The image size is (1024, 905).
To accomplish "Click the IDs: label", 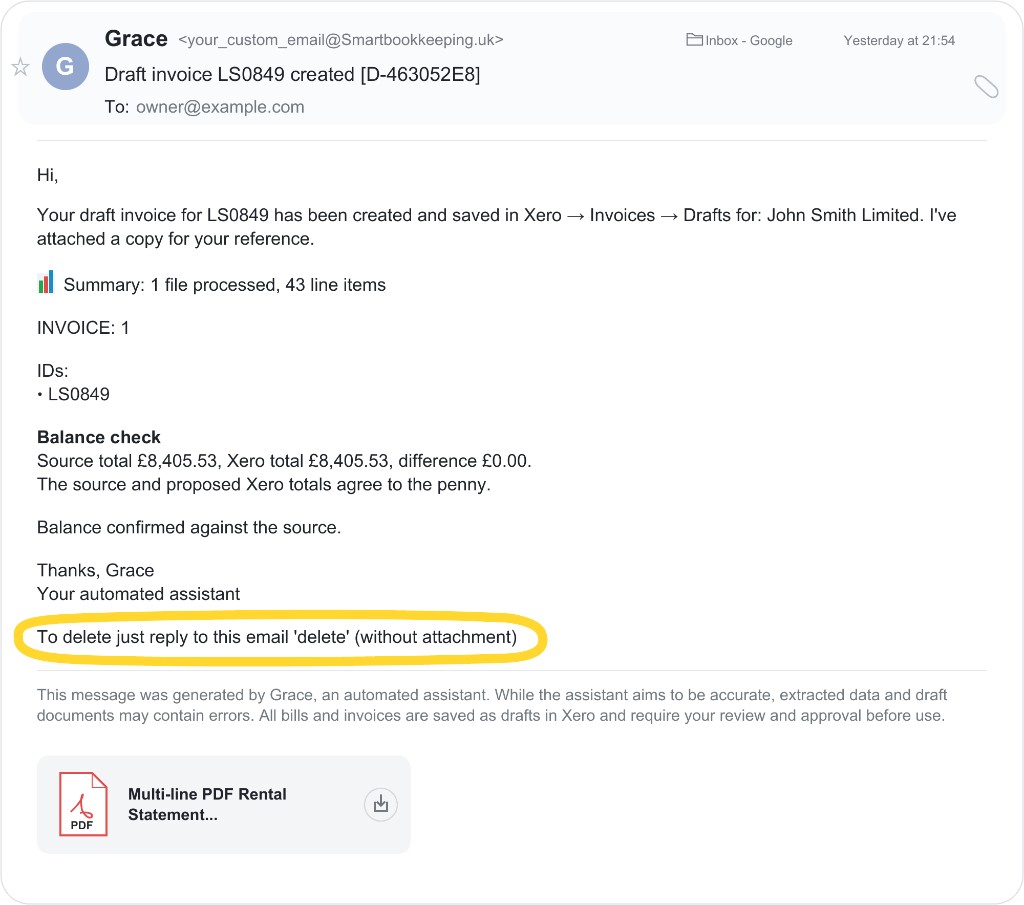I will 53,371.
